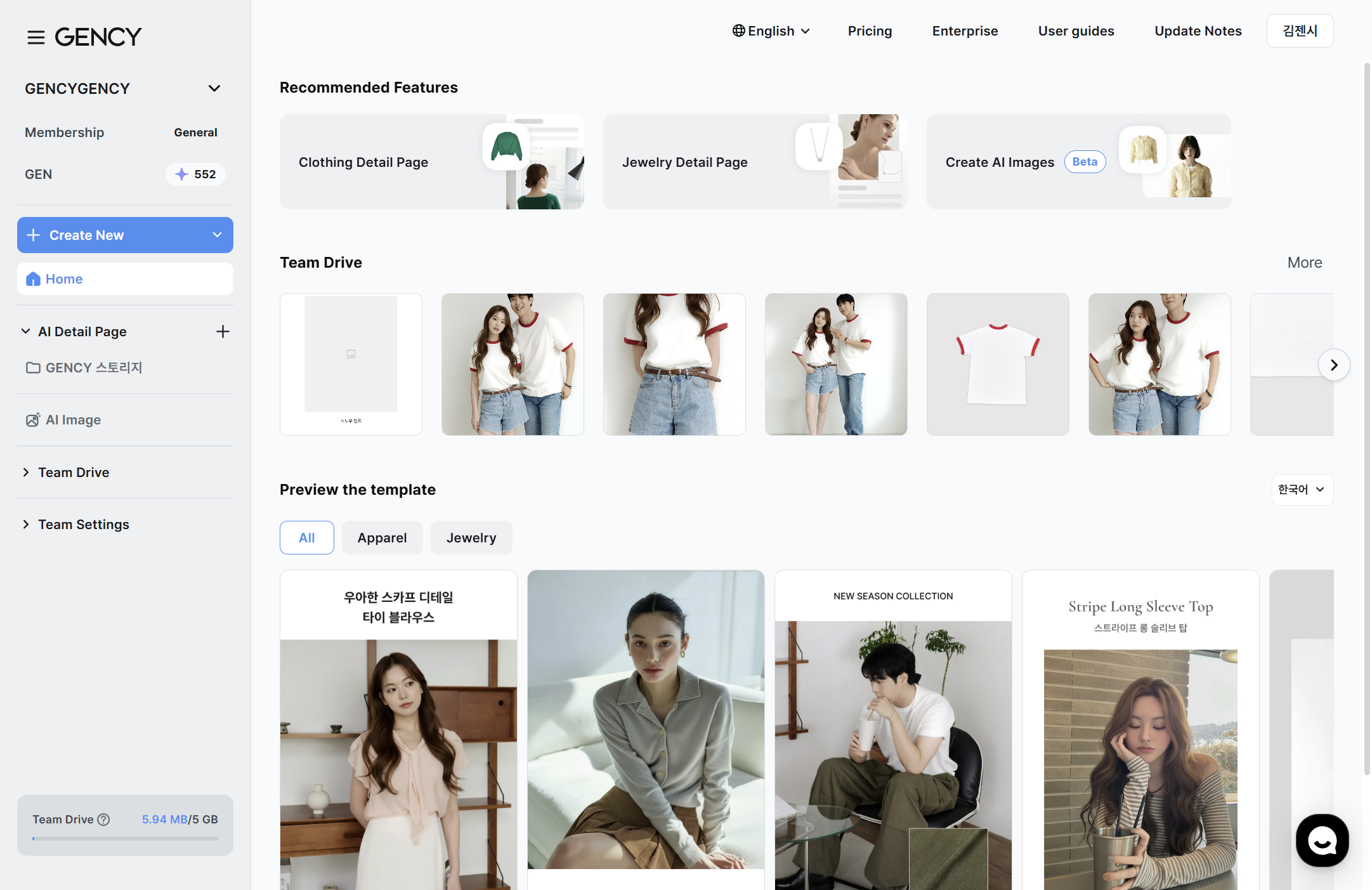The height and width of the screenshot is (890, 1372).
Task: Click the Team Drive storage help icon
Action: coord(104,820)
